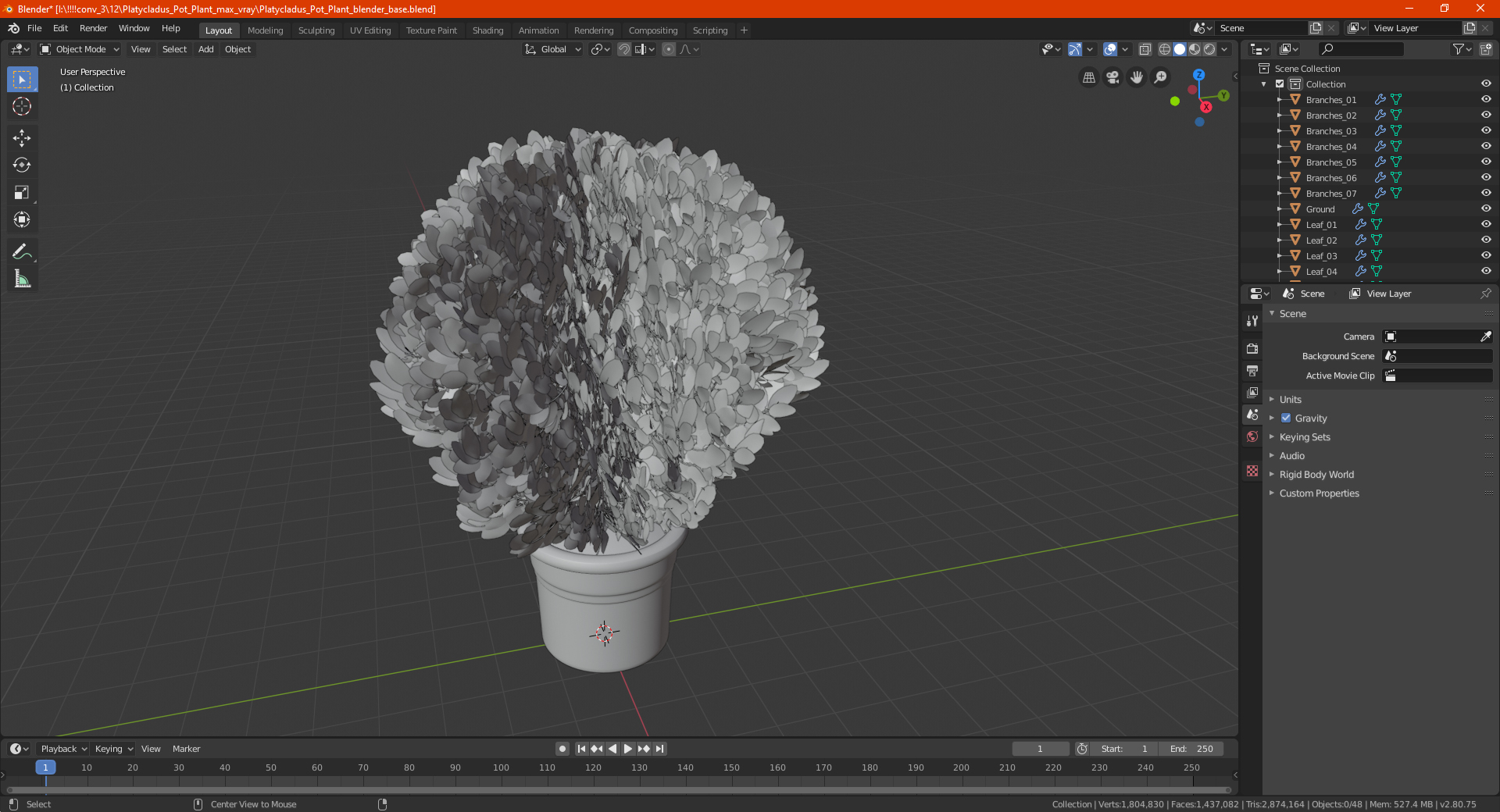1500x812 pixels.
Task: Click the Z axis on the navigation gizmo
Action: pos(1198,75)
